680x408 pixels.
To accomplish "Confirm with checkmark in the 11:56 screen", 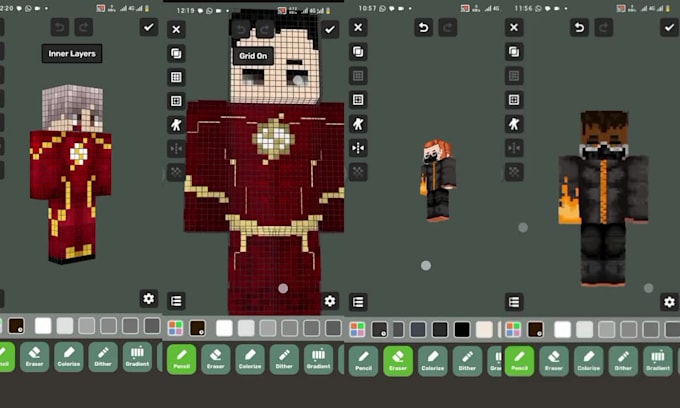I will tap(669, 28).
